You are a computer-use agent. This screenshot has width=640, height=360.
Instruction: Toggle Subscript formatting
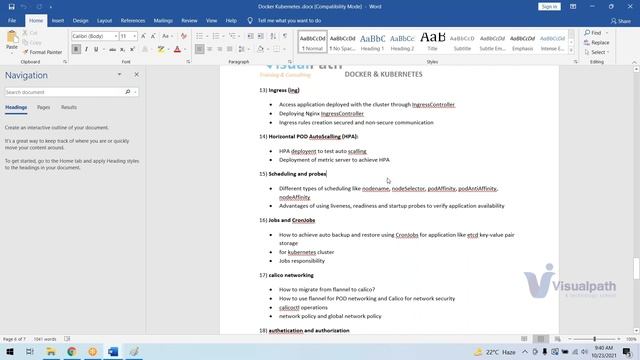point(122,49)
